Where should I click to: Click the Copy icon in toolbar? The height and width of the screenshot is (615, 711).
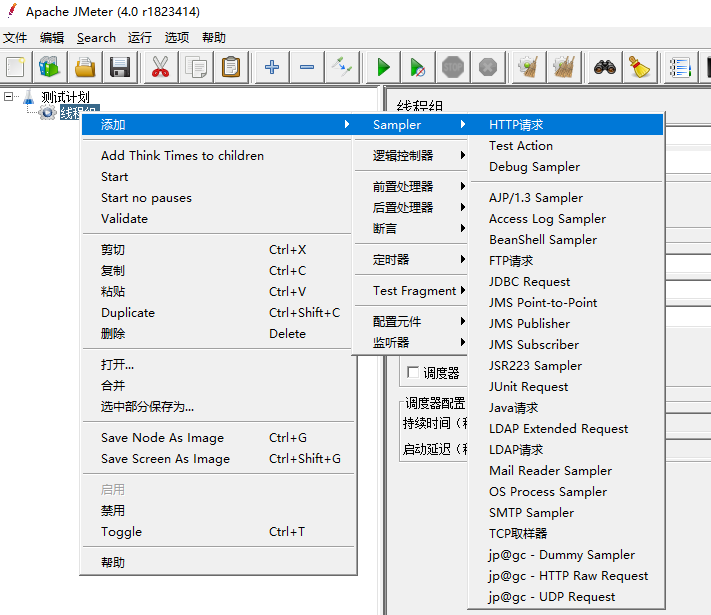point(195,68)
